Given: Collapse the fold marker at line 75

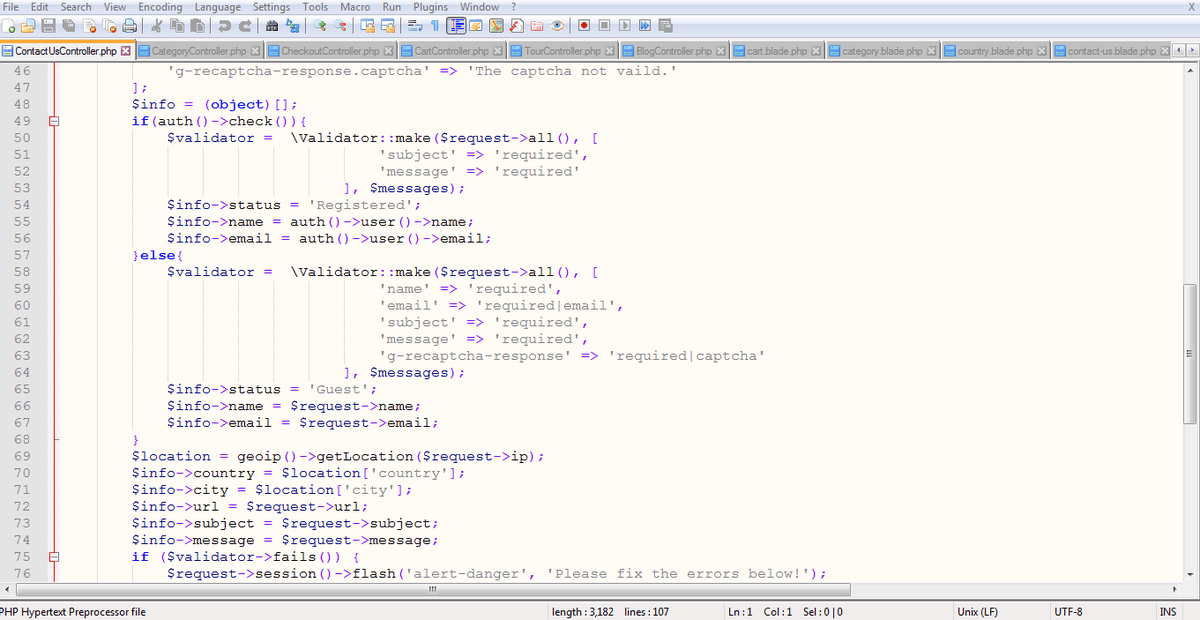Looking at the screenshot, I should [x=56, y=557].
